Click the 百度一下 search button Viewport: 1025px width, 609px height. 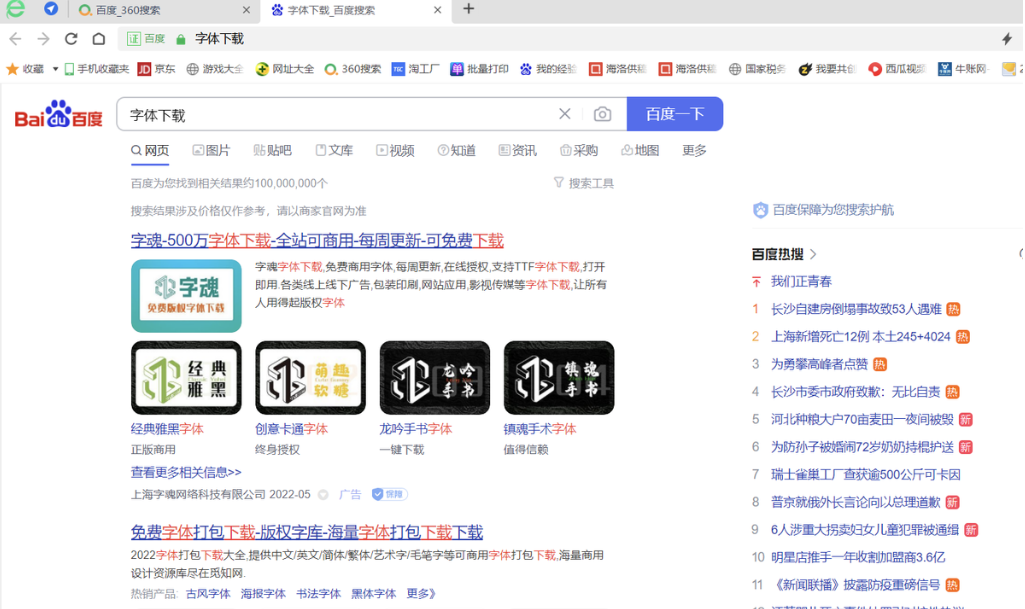tap(675, 114)
